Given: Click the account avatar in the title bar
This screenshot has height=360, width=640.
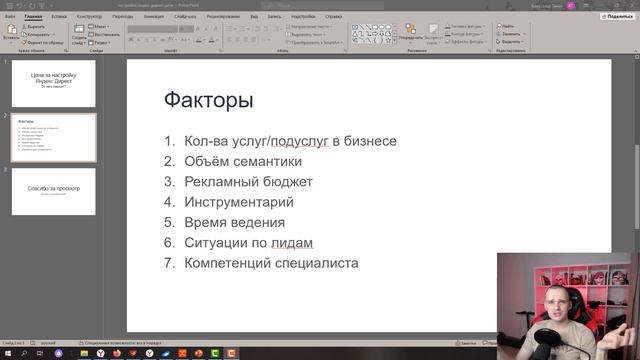Looking at the screenshot, I should (x=571, y=6).
